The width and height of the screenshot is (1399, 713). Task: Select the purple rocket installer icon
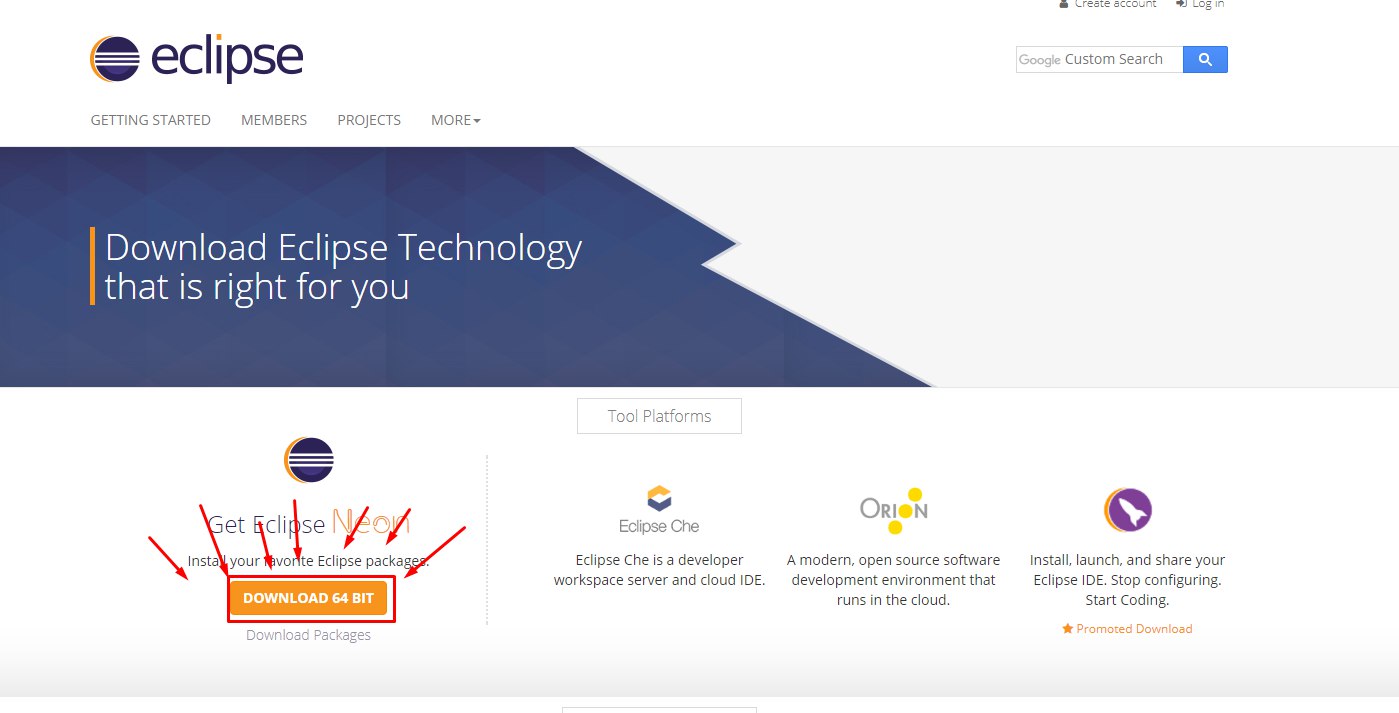click(x=1127, y=510)
